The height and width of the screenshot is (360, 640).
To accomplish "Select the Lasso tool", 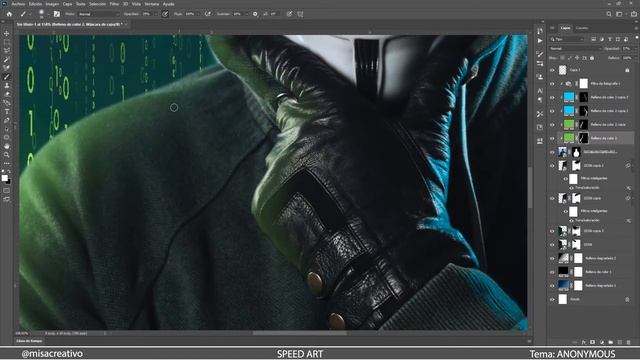I will (x=7, y=51).
